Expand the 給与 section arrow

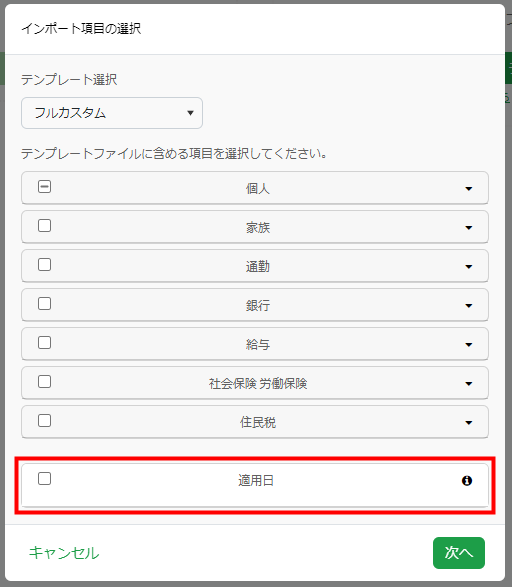[469, 344]
